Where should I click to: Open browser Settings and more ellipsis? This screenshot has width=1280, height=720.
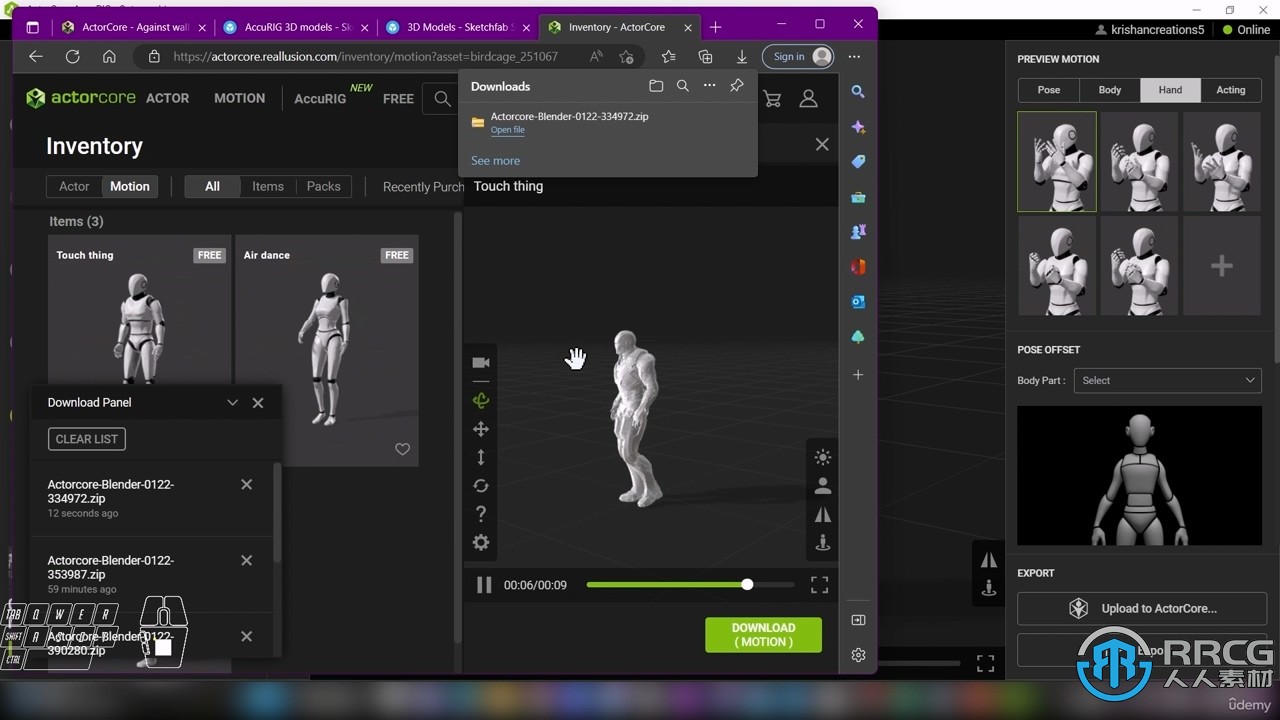pos(854,57)
